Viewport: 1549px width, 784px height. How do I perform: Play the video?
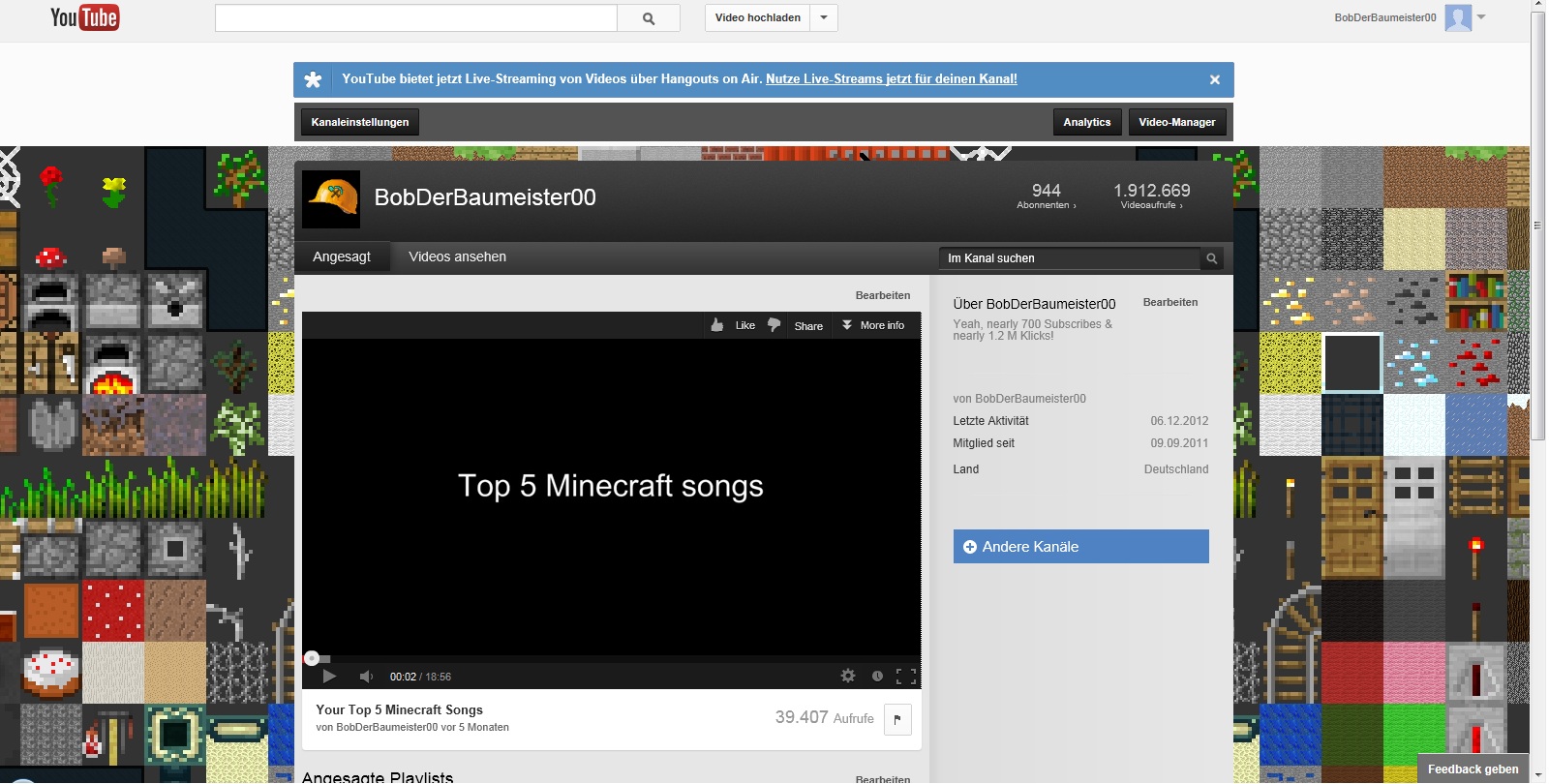pos(329,677)
